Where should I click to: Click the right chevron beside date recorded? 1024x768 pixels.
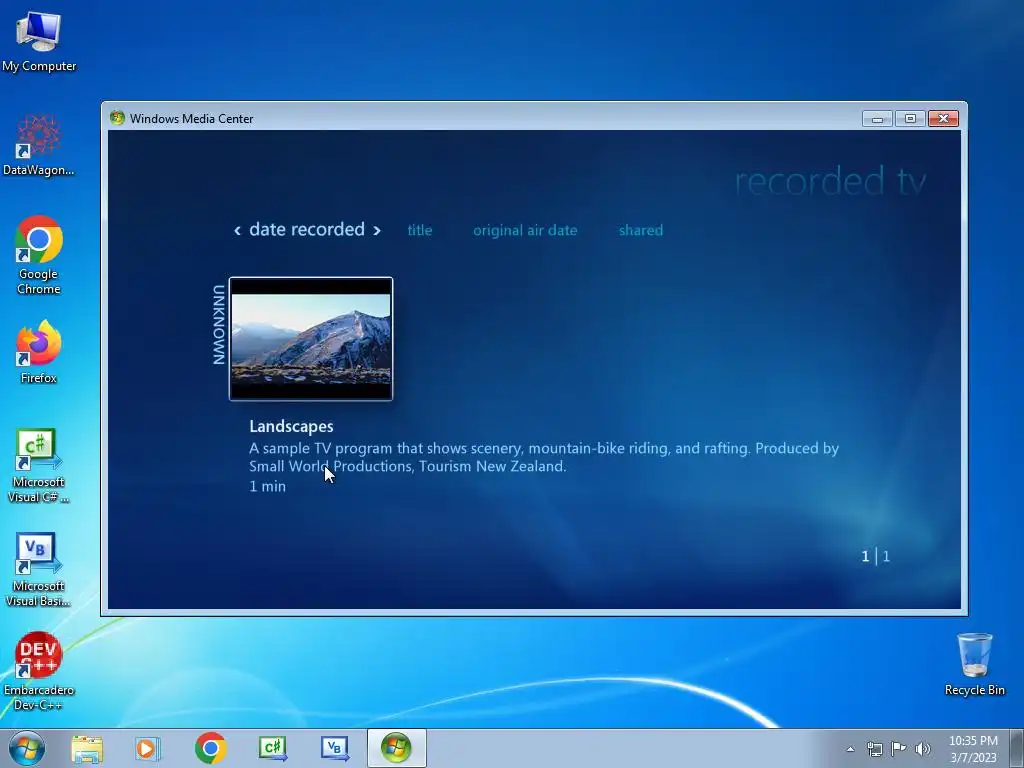tap(377, 230)
